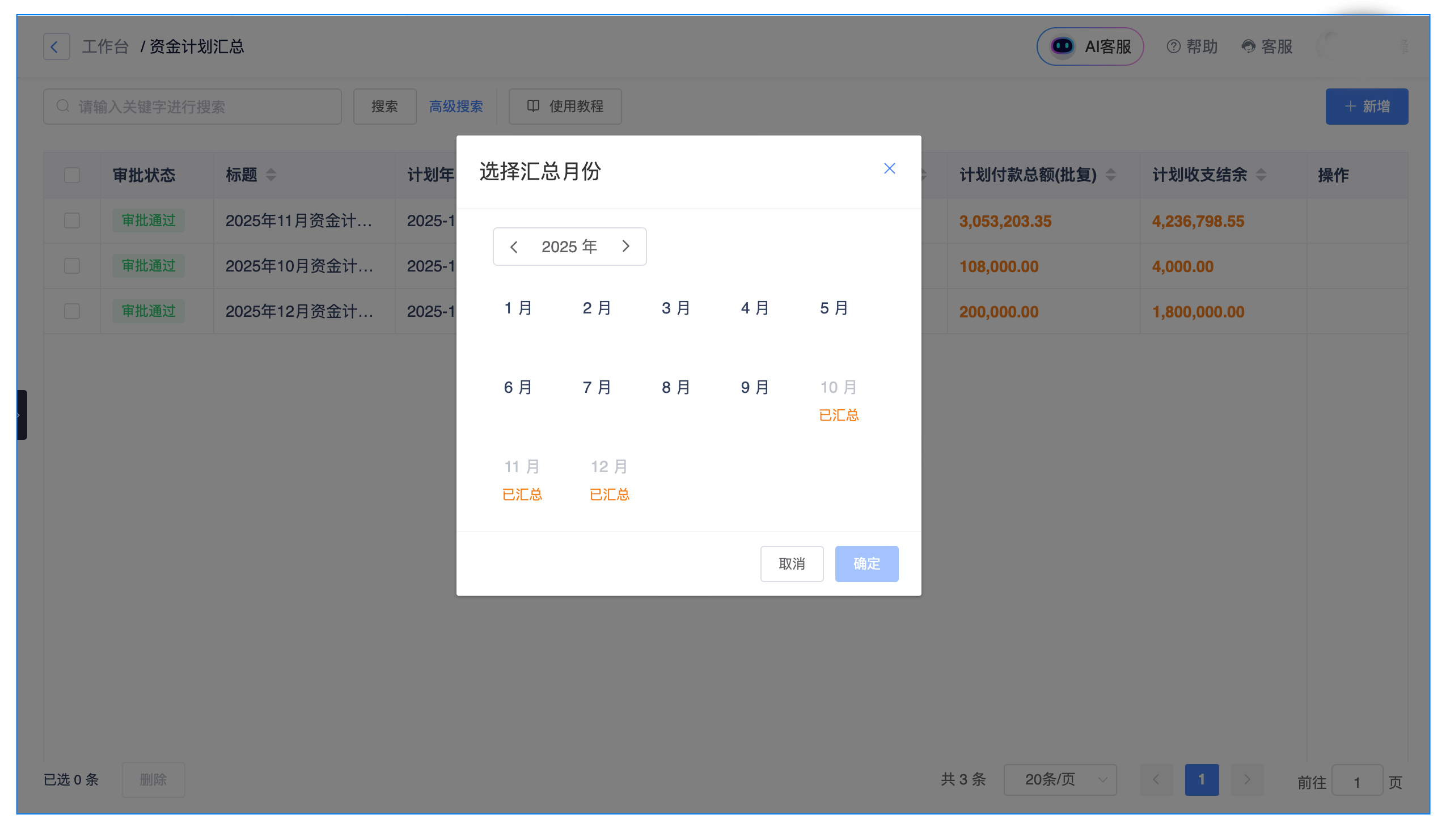Toggle the select-all checkbox in table header
The height and width of the screenshot is (840, 1446).
71,175
